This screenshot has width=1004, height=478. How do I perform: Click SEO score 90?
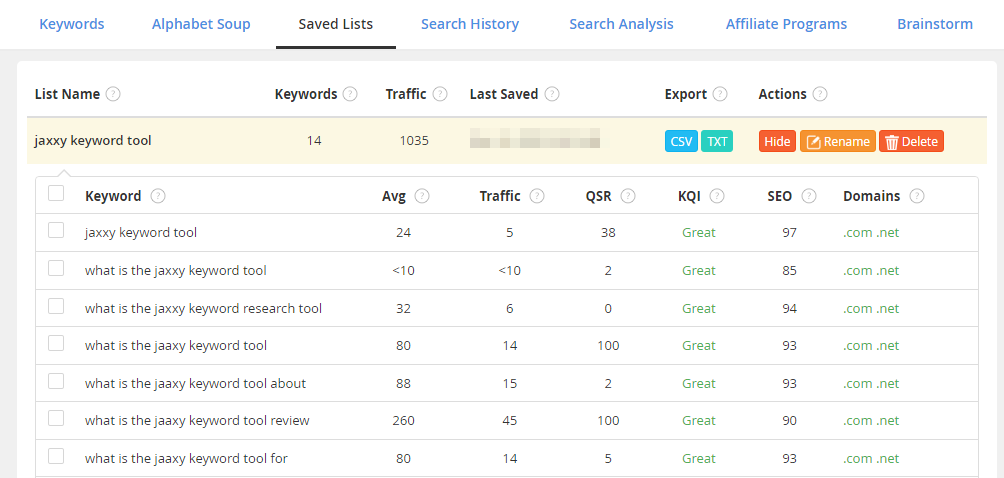click(789, 421)
